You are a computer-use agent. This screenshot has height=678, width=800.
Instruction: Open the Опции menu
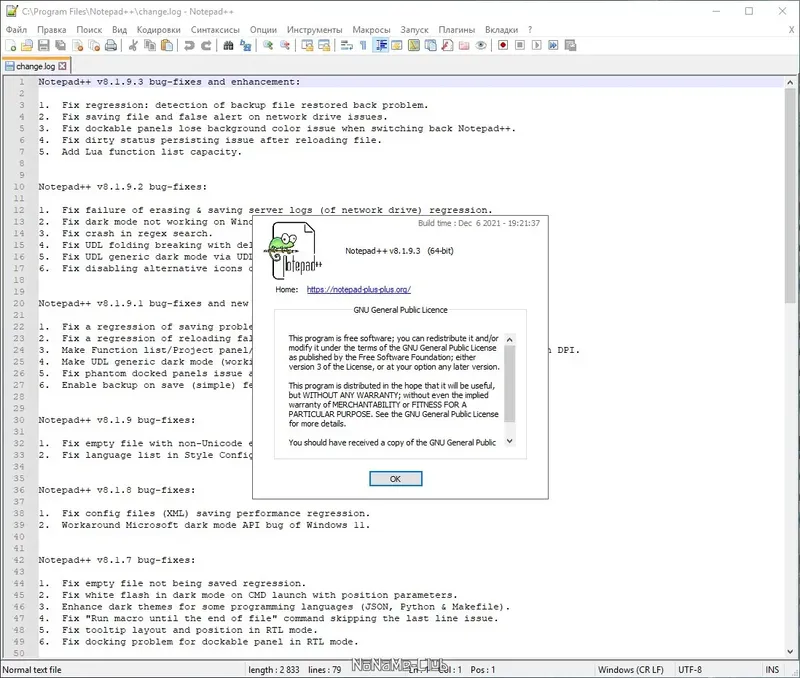tap(263, 30)
